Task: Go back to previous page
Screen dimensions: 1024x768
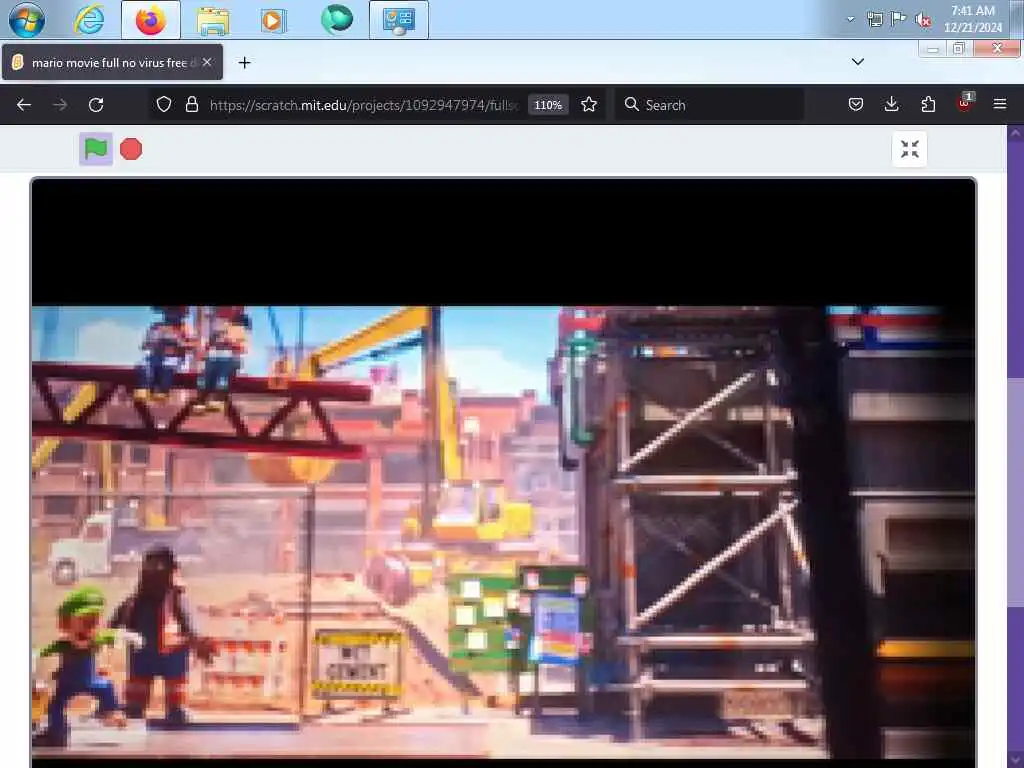Action: 24,104
